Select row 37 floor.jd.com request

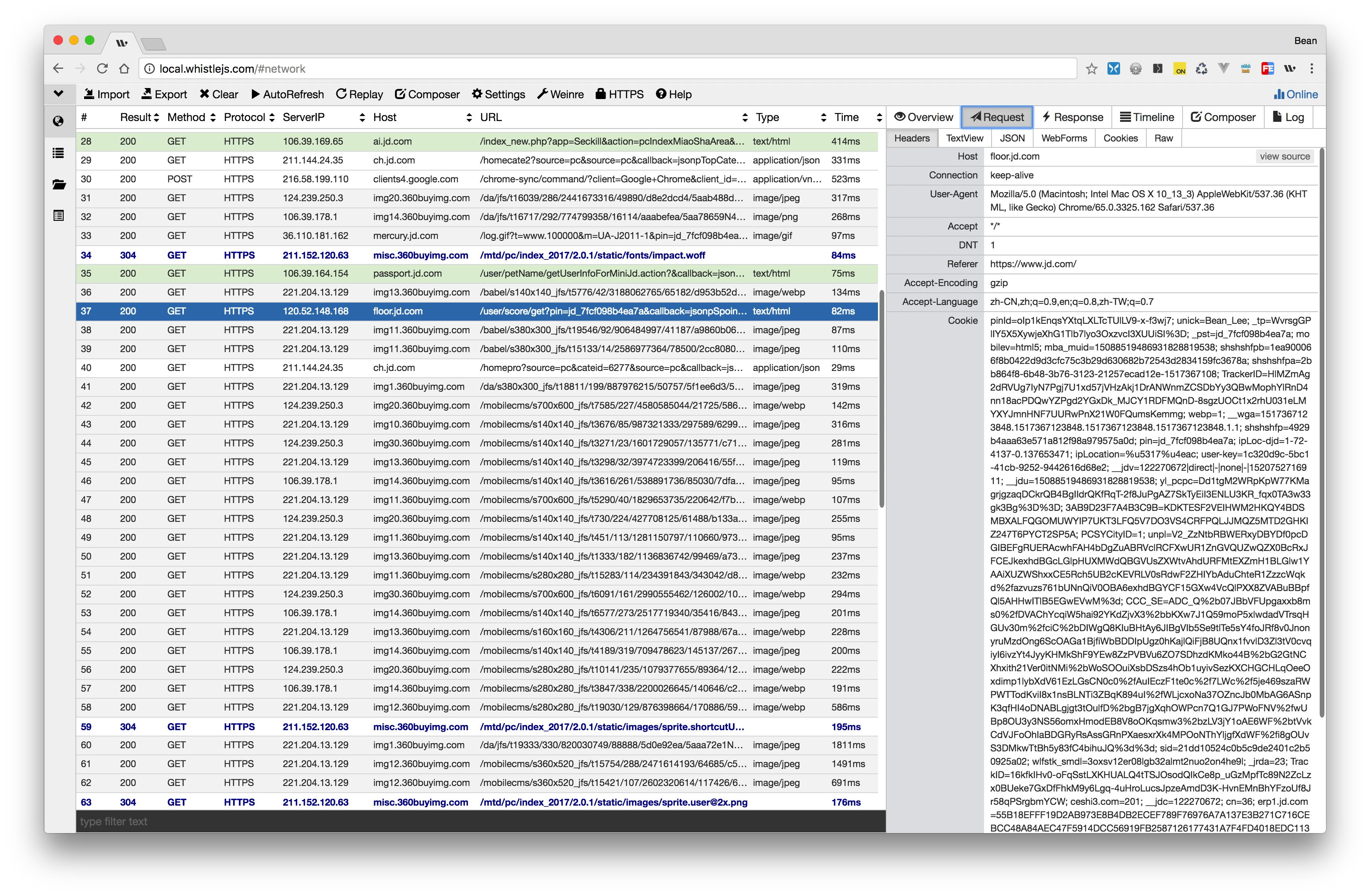click(x=477, y=311)
